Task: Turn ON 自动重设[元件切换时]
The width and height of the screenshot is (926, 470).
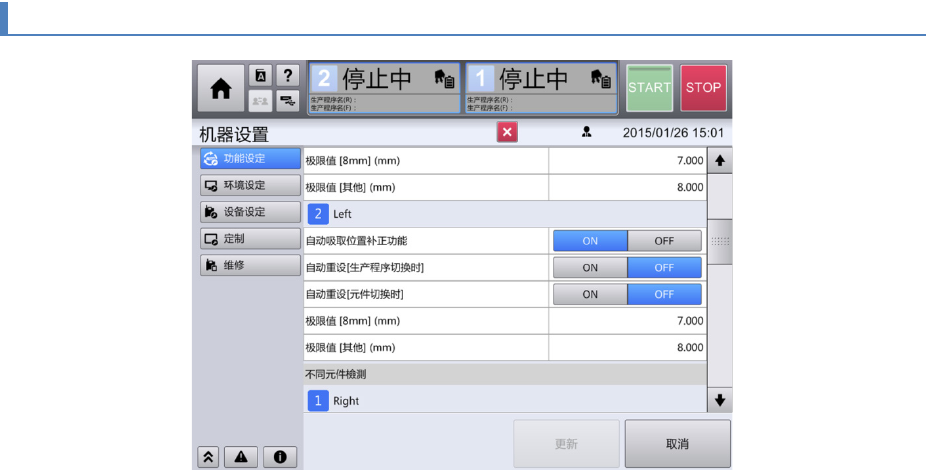Action: [x=590, y=294]
